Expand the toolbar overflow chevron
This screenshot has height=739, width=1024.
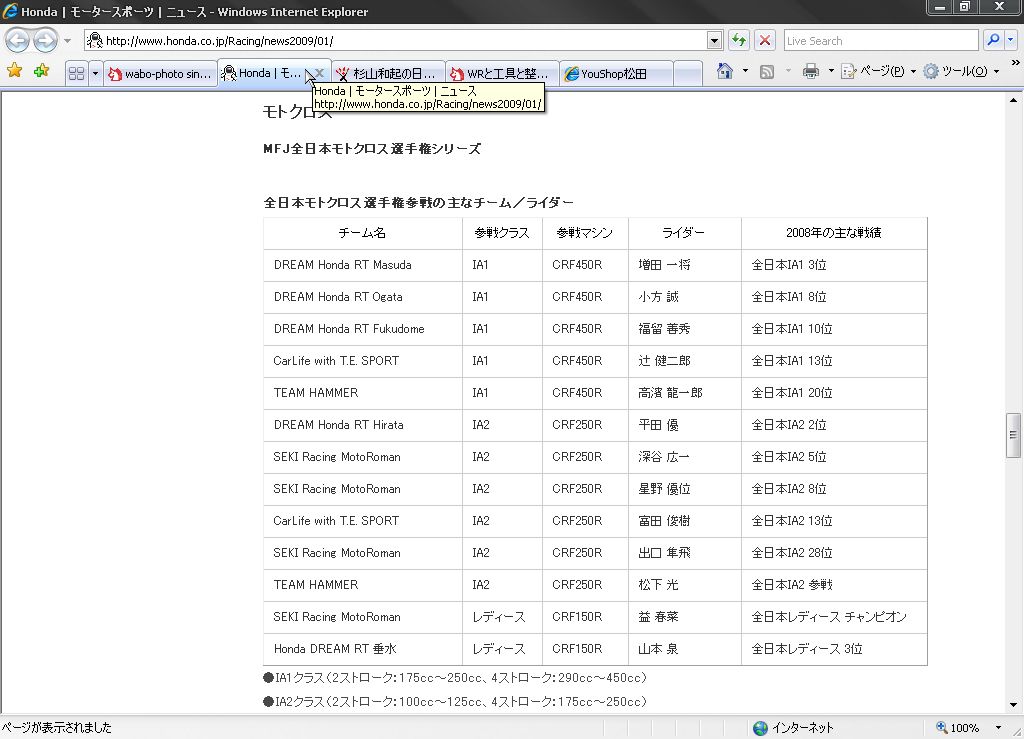pos(1016,63)
